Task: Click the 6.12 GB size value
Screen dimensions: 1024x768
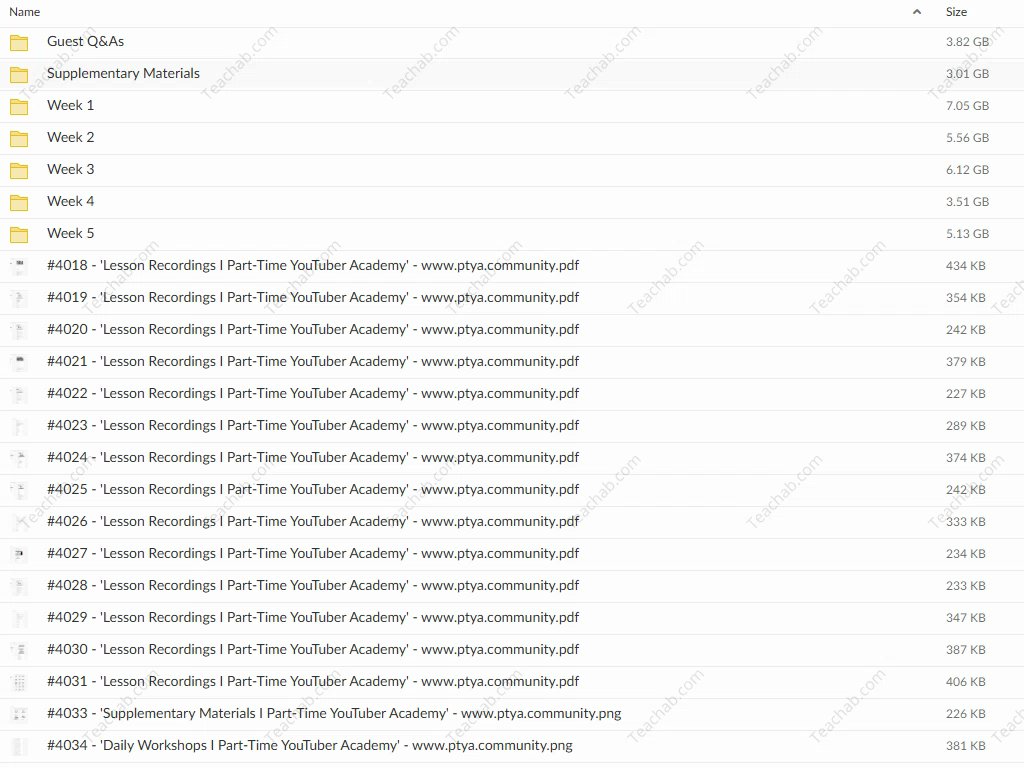Action: [x=967, y=170]
